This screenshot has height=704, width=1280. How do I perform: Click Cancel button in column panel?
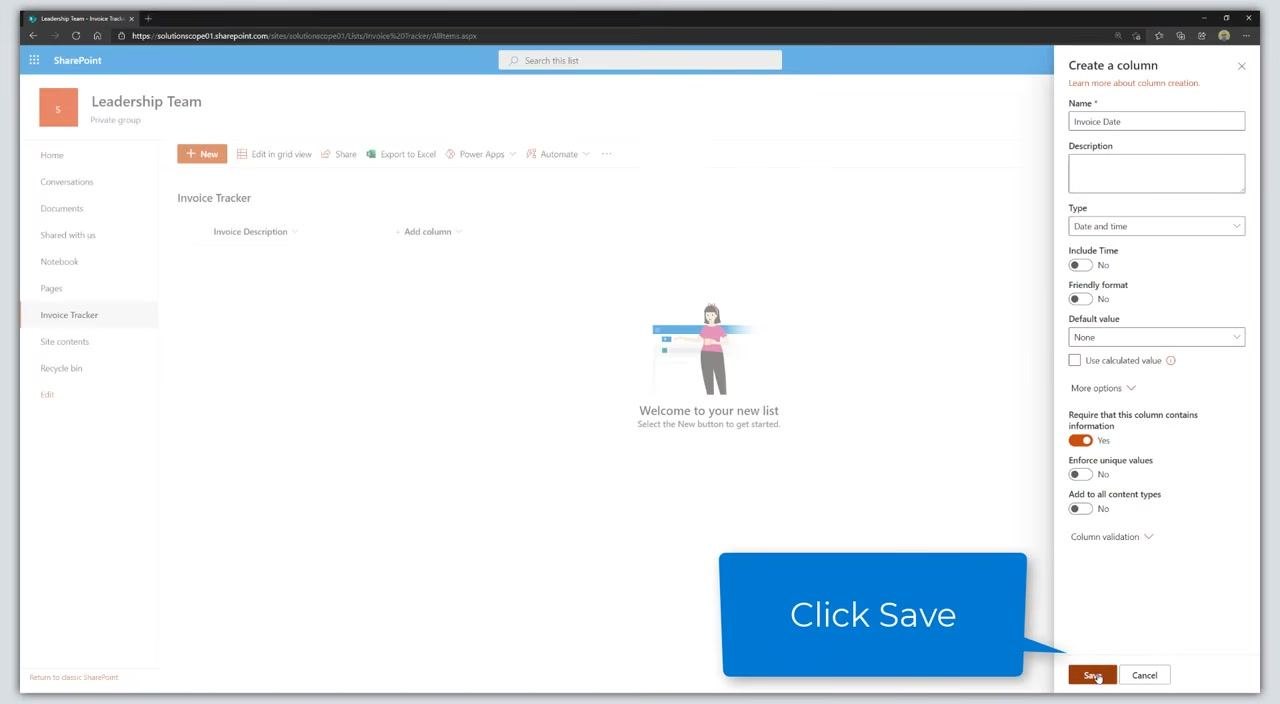click(1145, 675)
